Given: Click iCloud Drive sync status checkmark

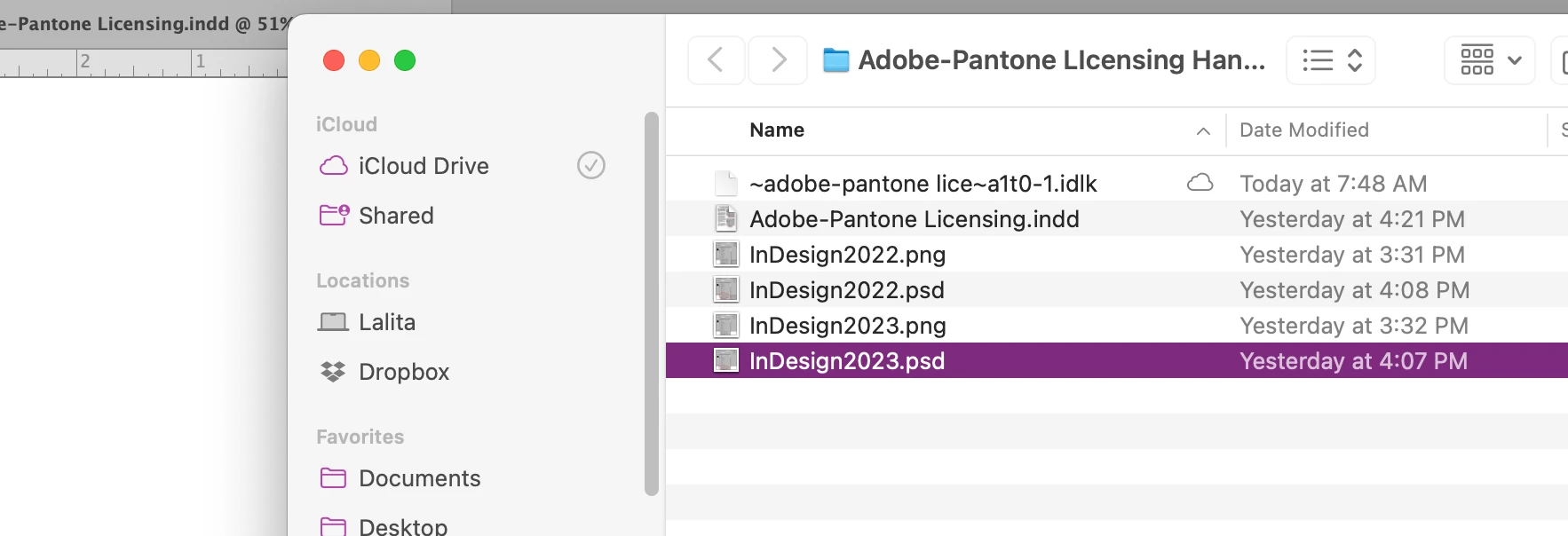Looking at the screenshot, I should tap(590, 165).
